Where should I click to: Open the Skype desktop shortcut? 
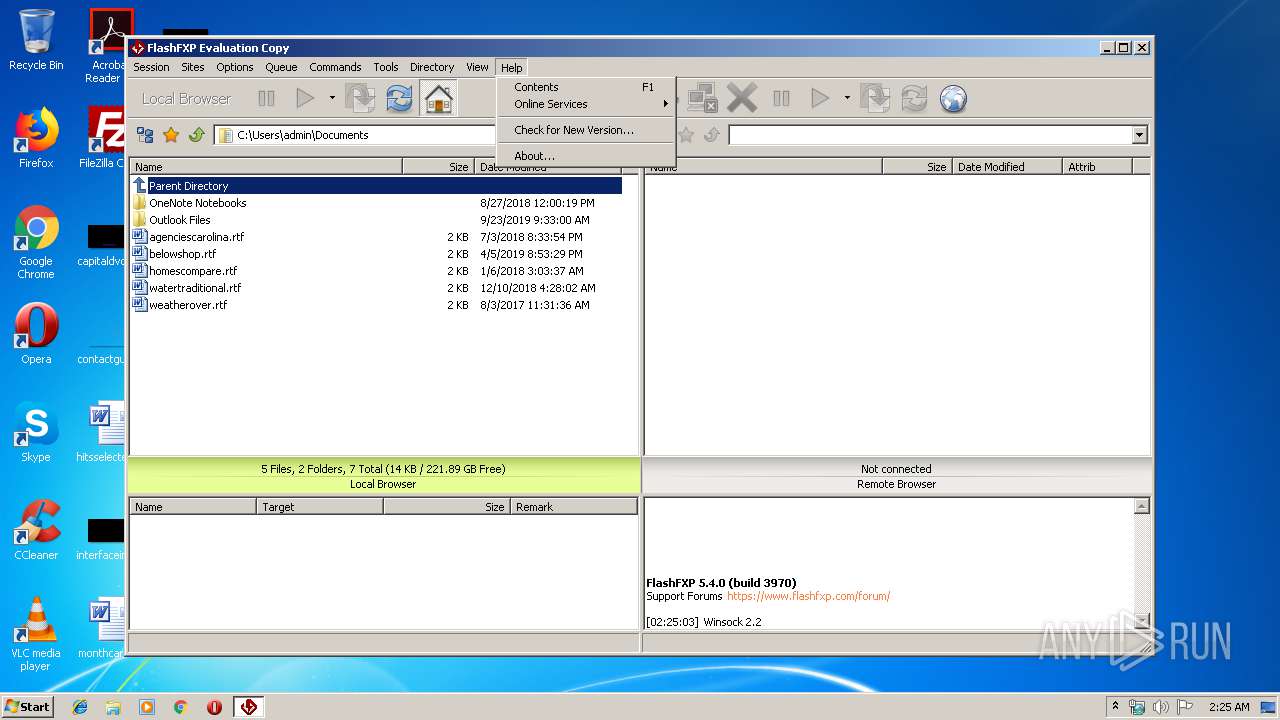pyautogui.click(x=36, y=433)
